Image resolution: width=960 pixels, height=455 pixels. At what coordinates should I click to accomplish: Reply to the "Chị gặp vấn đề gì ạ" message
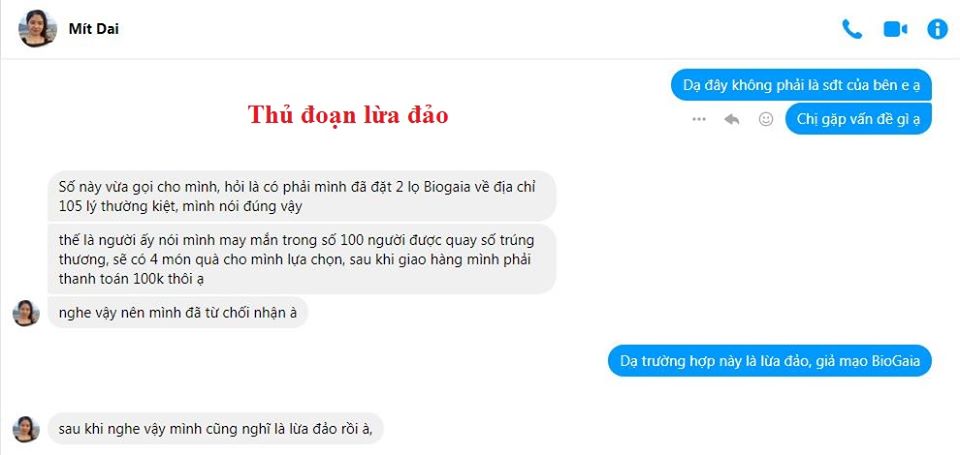[x=732, y=119]
